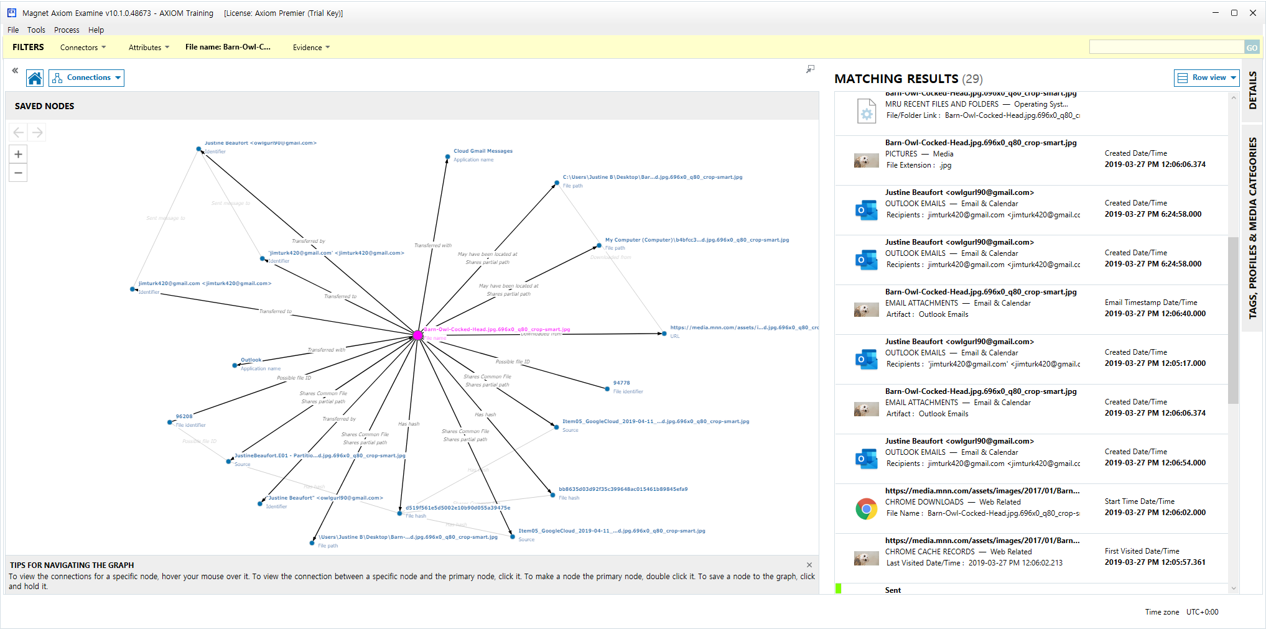Select the Chrome Cache Records result text

point(982,551)
